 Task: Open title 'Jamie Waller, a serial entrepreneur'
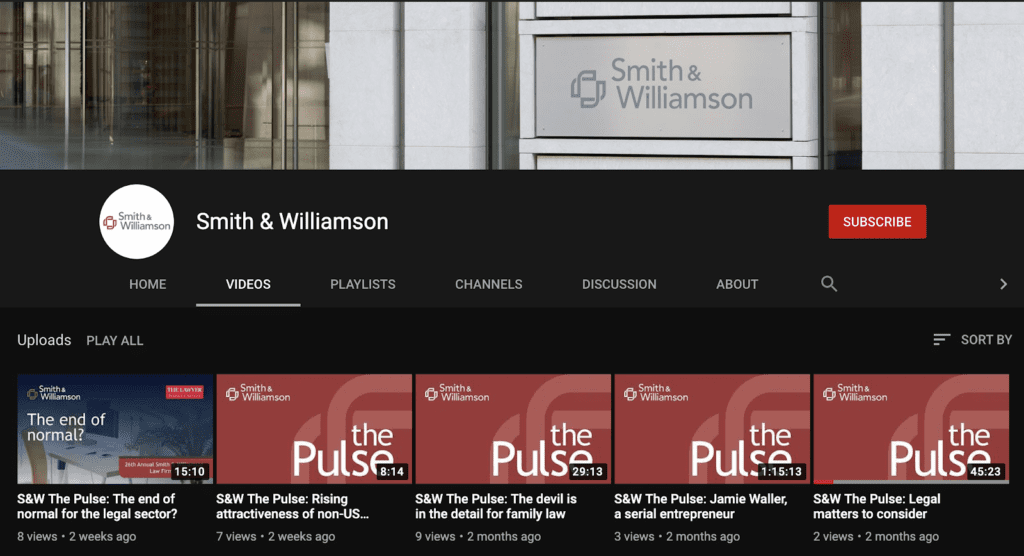tap(701, 506)
